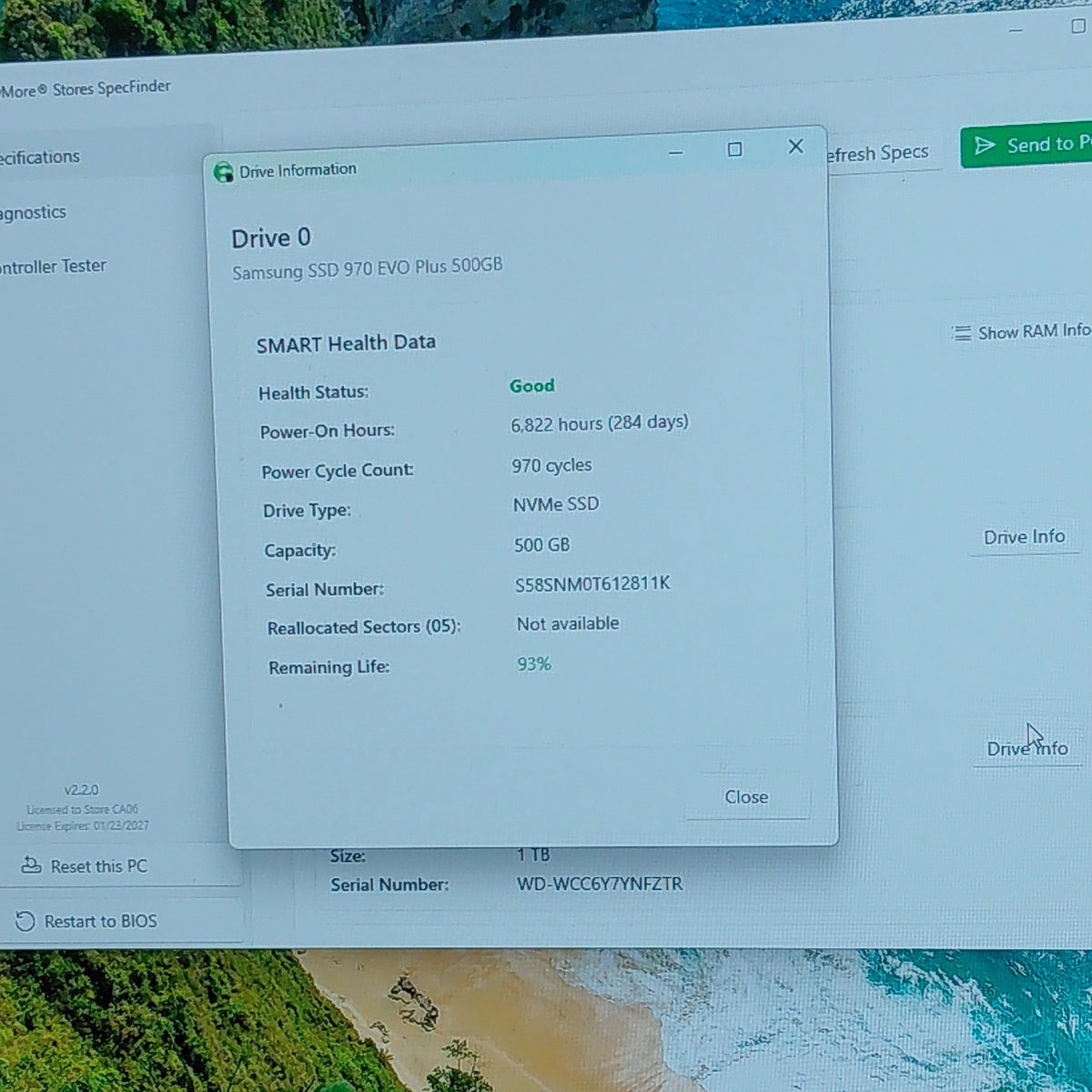Click the Stores SpecFinder window title
The height and width of the screenshot is (1092, 1092).
click(86, 89)
